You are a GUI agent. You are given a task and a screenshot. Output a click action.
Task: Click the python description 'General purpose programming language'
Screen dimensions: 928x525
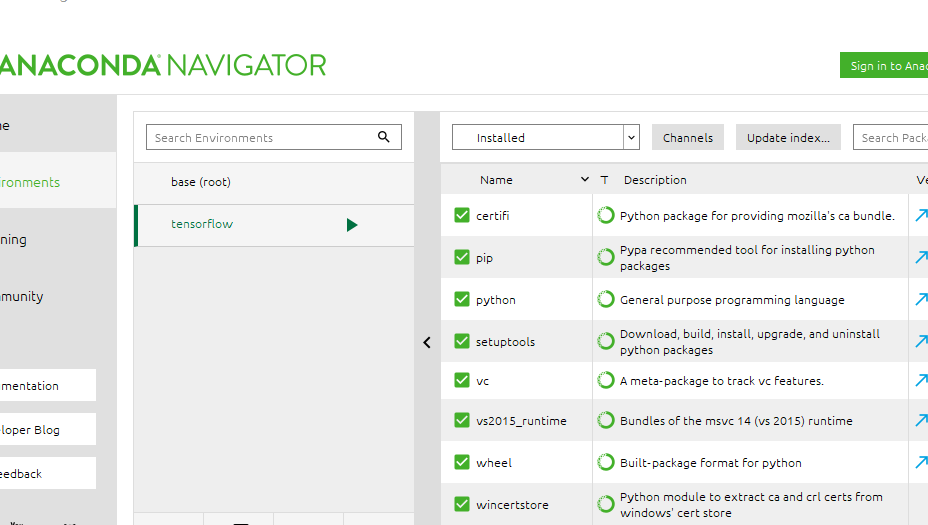coord(732,300)
